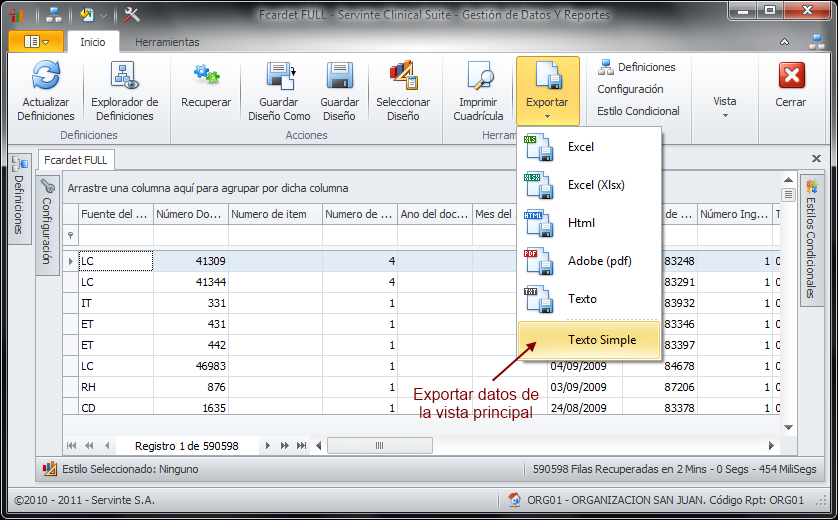The image size is (838, 520).
Task: Expand the Vista dropdown
Action: click(725, 107)
